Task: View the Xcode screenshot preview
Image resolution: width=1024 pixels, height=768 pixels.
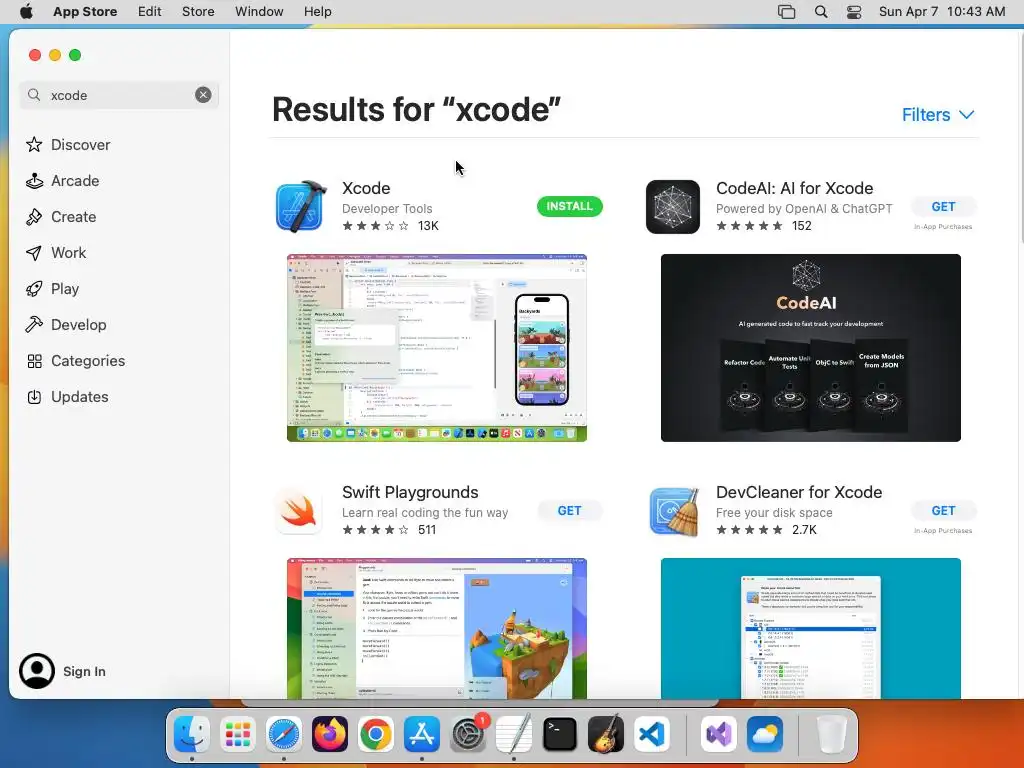Action: [437, 347]
